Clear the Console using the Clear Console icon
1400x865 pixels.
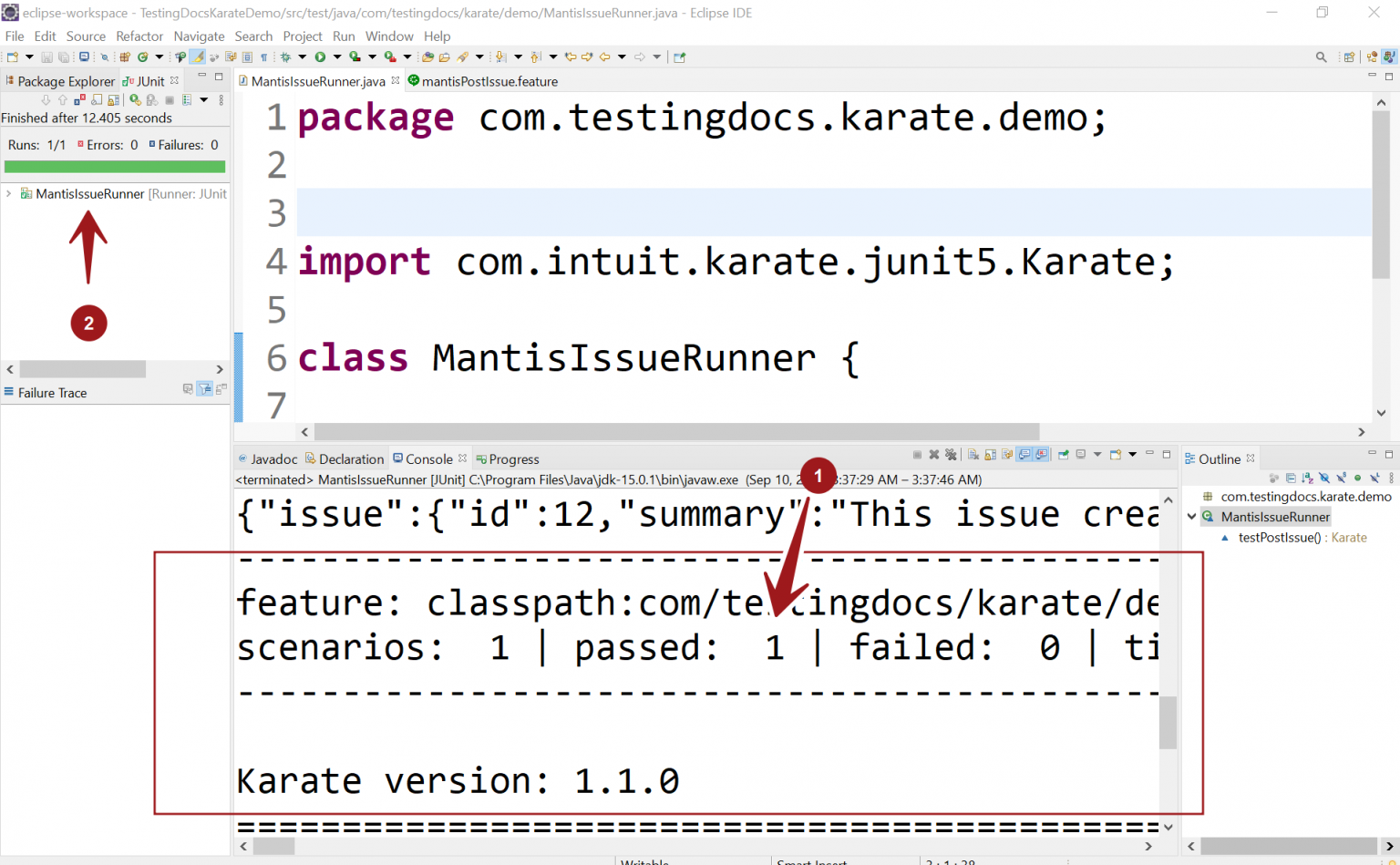[x=974, y=454]
